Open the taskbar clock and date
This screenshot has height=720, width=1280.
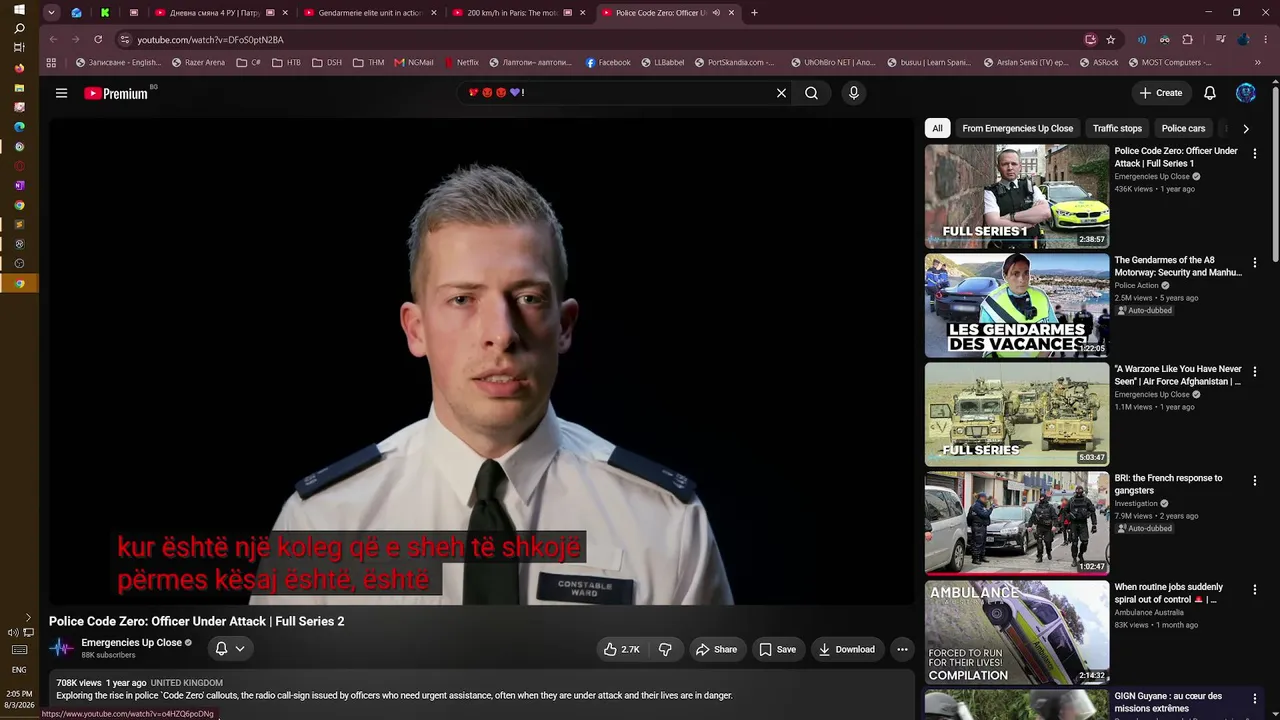19,699
